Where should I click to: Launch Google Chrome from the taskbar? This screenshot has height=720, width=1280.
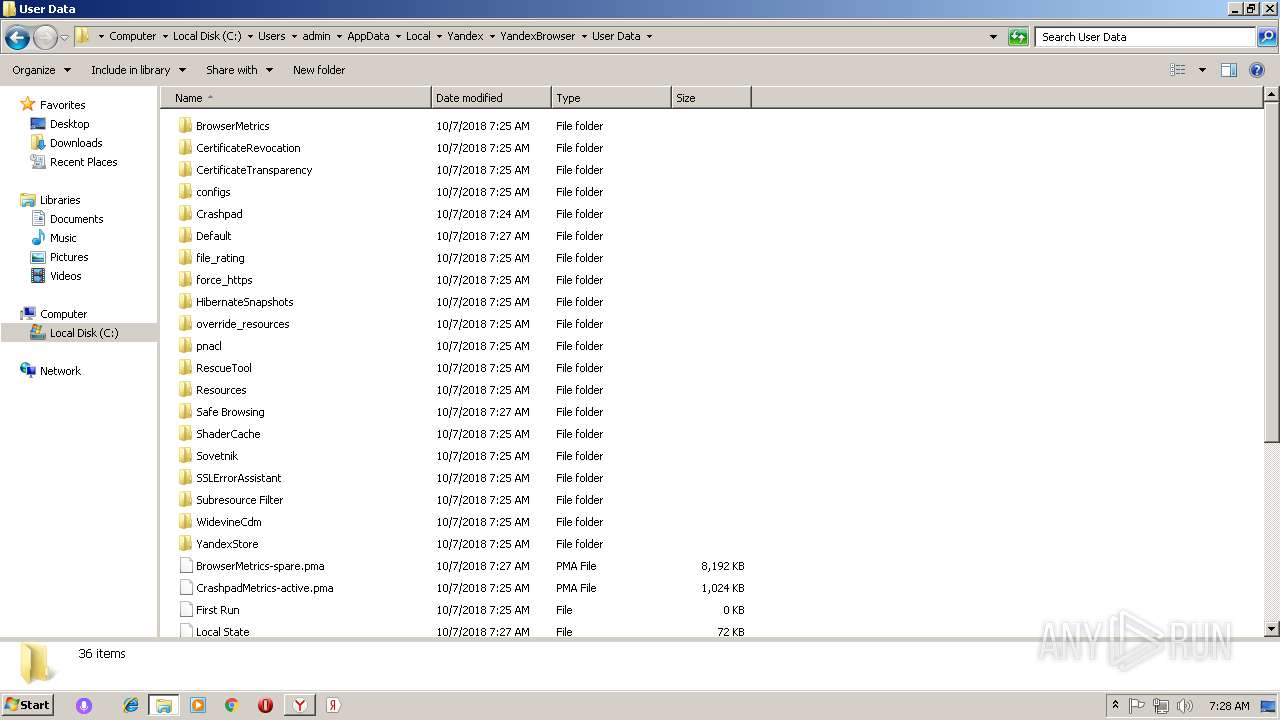click(x=231, y=705)
